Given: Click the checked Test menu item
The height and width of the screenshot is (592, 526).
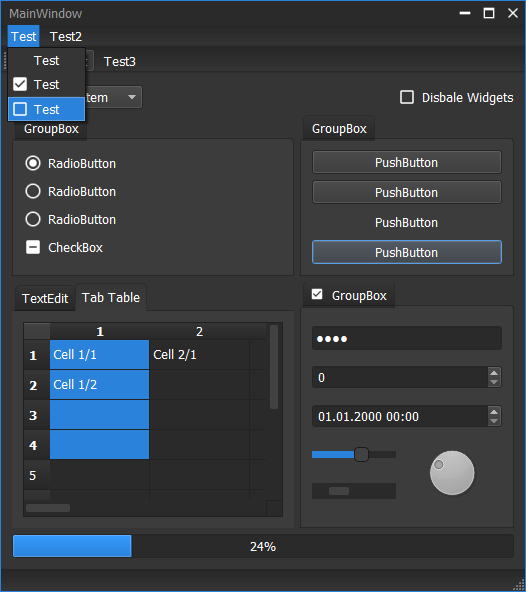Looking at the screenshot, I should [x=46, y=84].
